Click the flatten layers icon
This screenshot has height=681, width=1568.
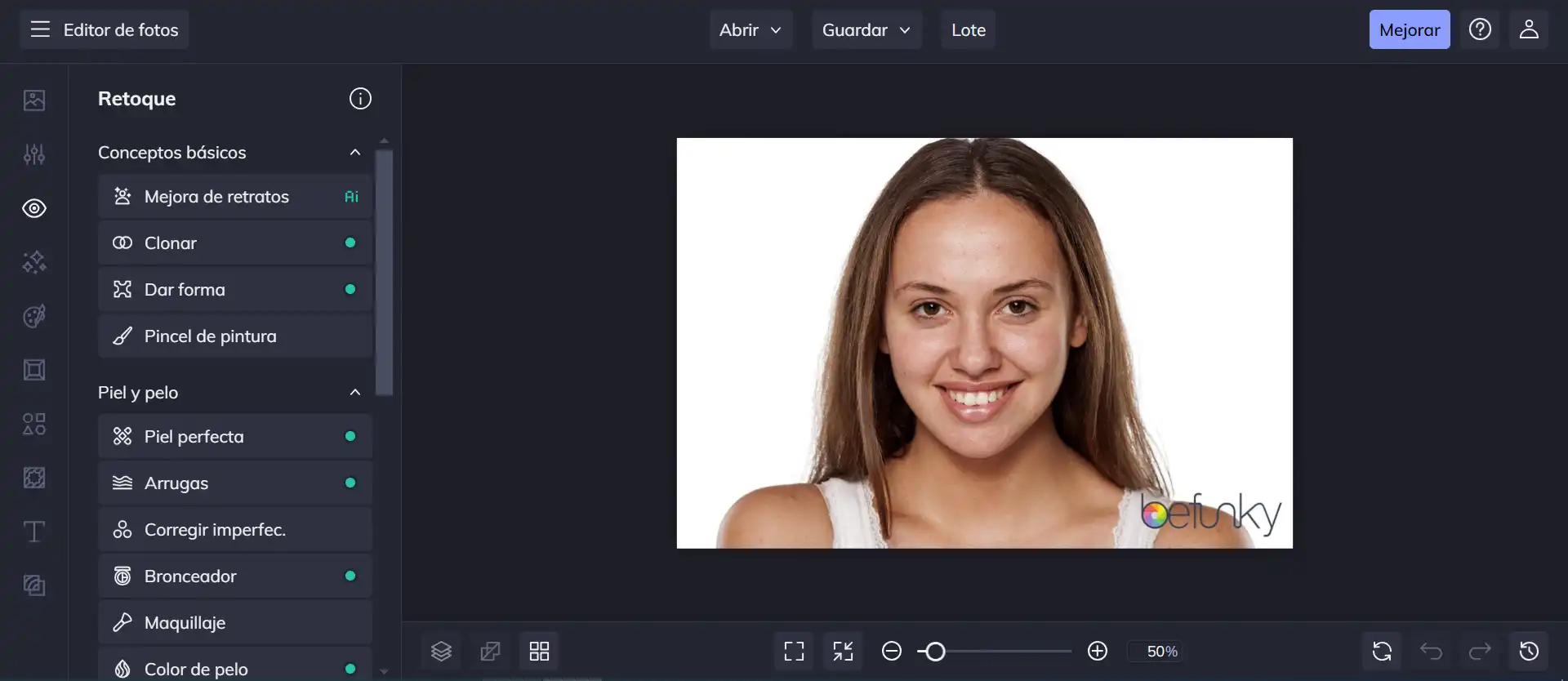pos(490,652)
